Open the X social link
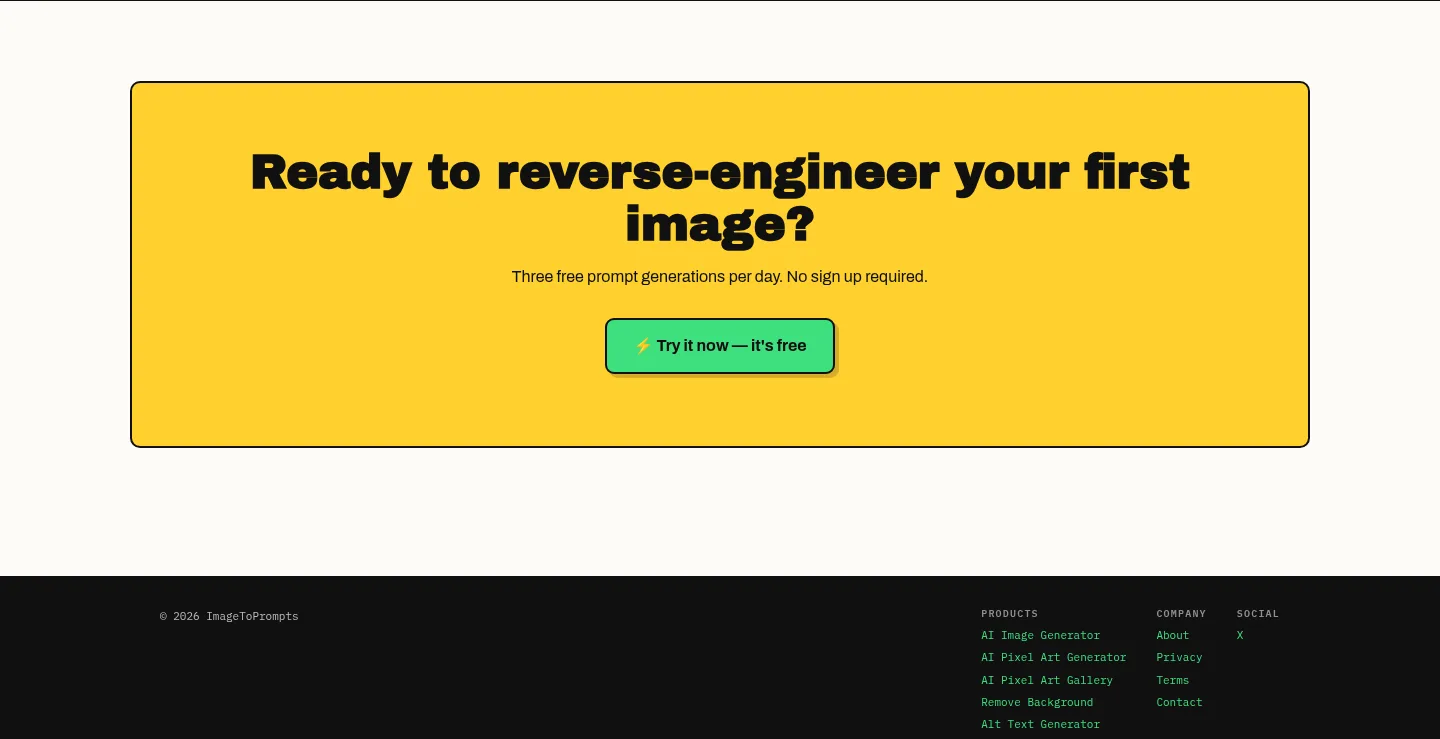Screen dimensions: 1440x739 tap(1240, 635)
